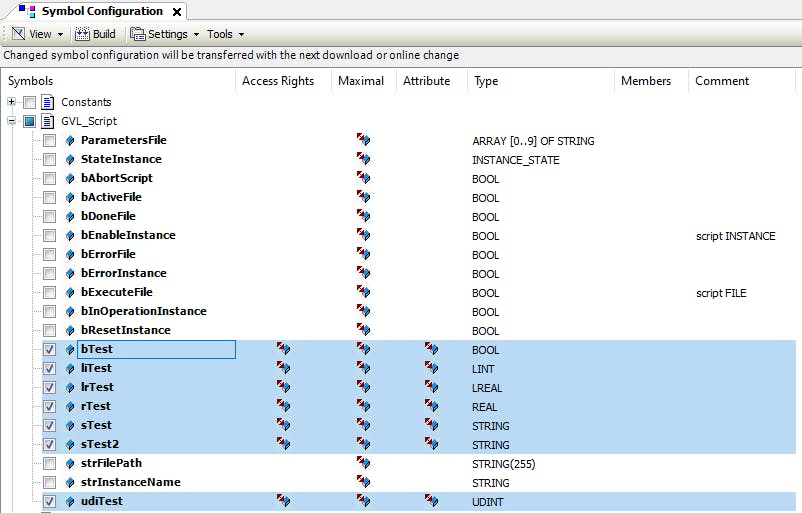Viewport: 802px width, 513px height.
Task: Click Access Rights icon for lrTest
Action: tap(283, 386)
